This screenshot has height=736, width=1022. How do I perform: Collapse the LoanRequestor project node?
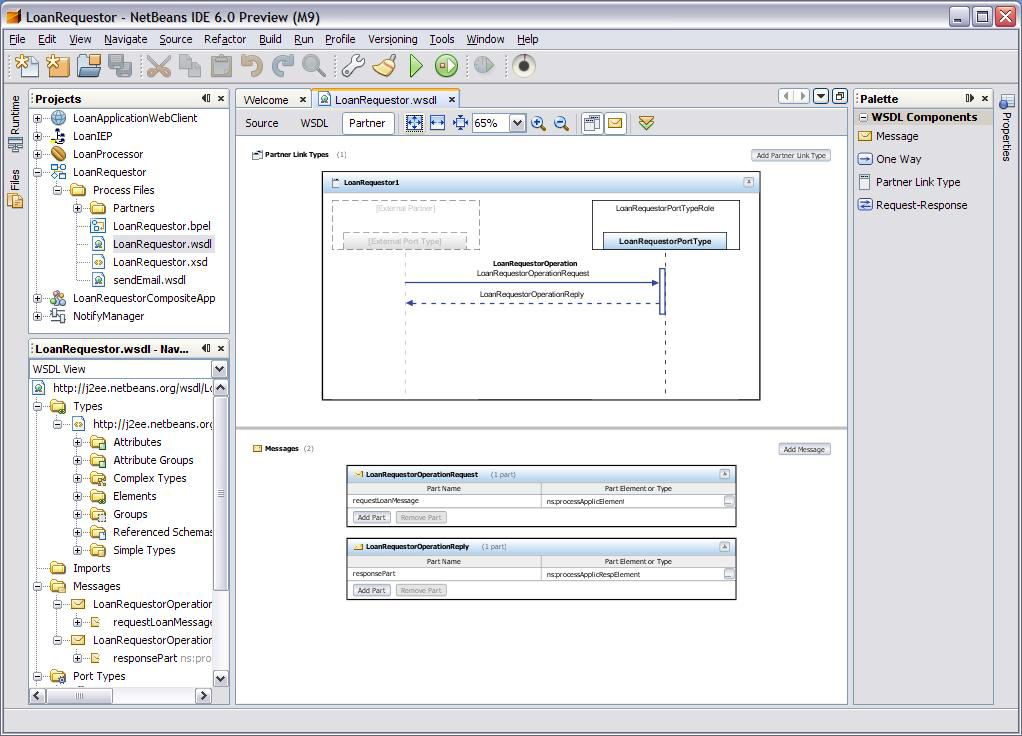point(38,172)
